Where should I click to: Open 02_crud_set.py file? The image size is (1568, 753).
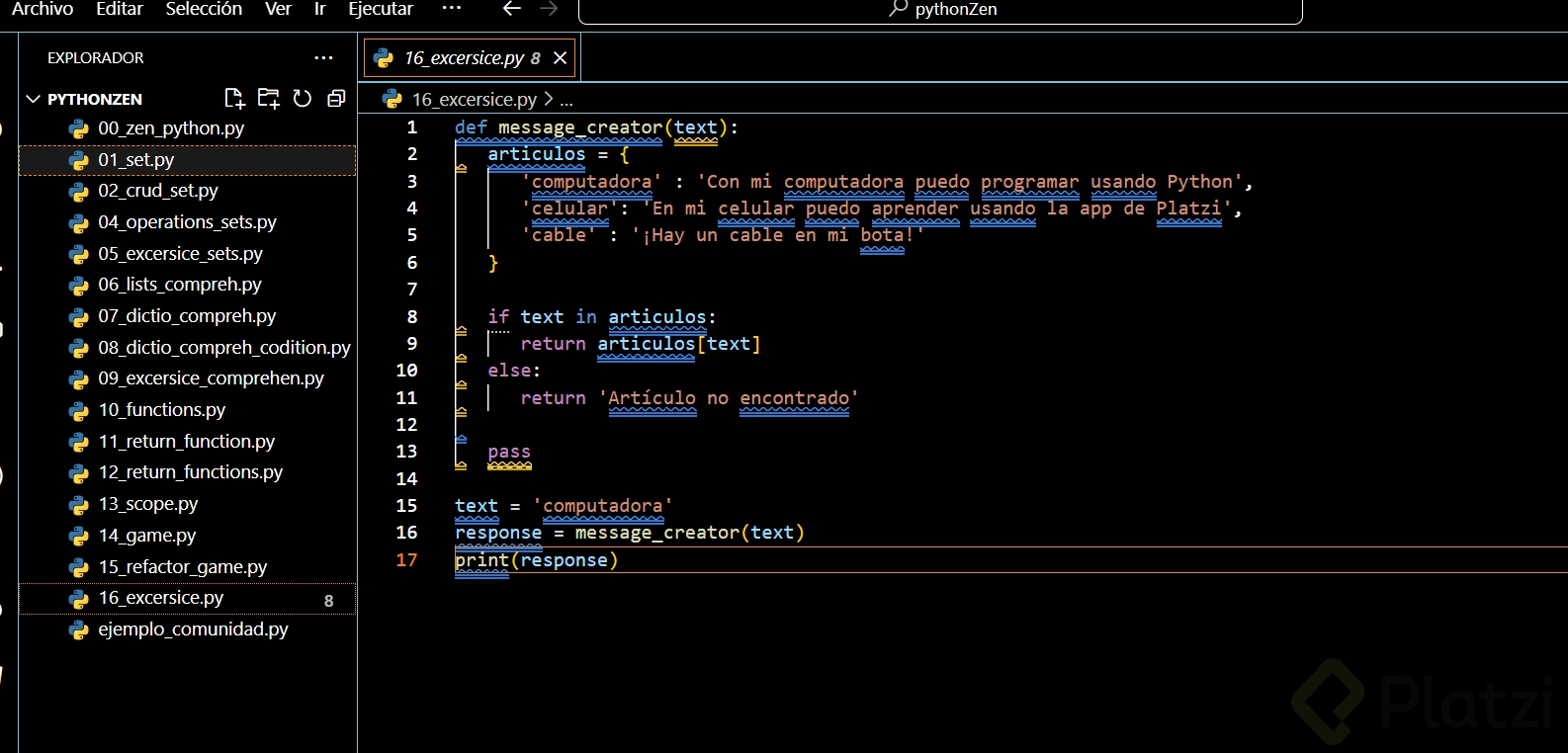point(188,191)
